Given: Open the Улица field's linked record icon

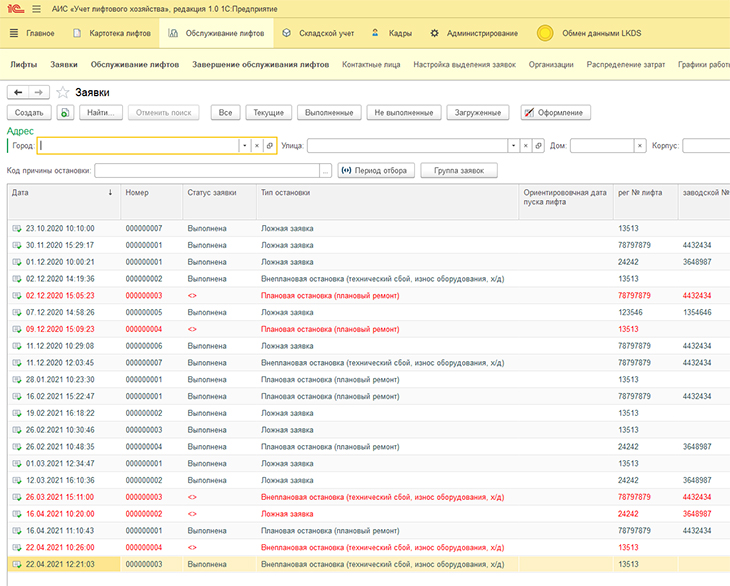Looking at the screenshot, I should pos(538,146).
